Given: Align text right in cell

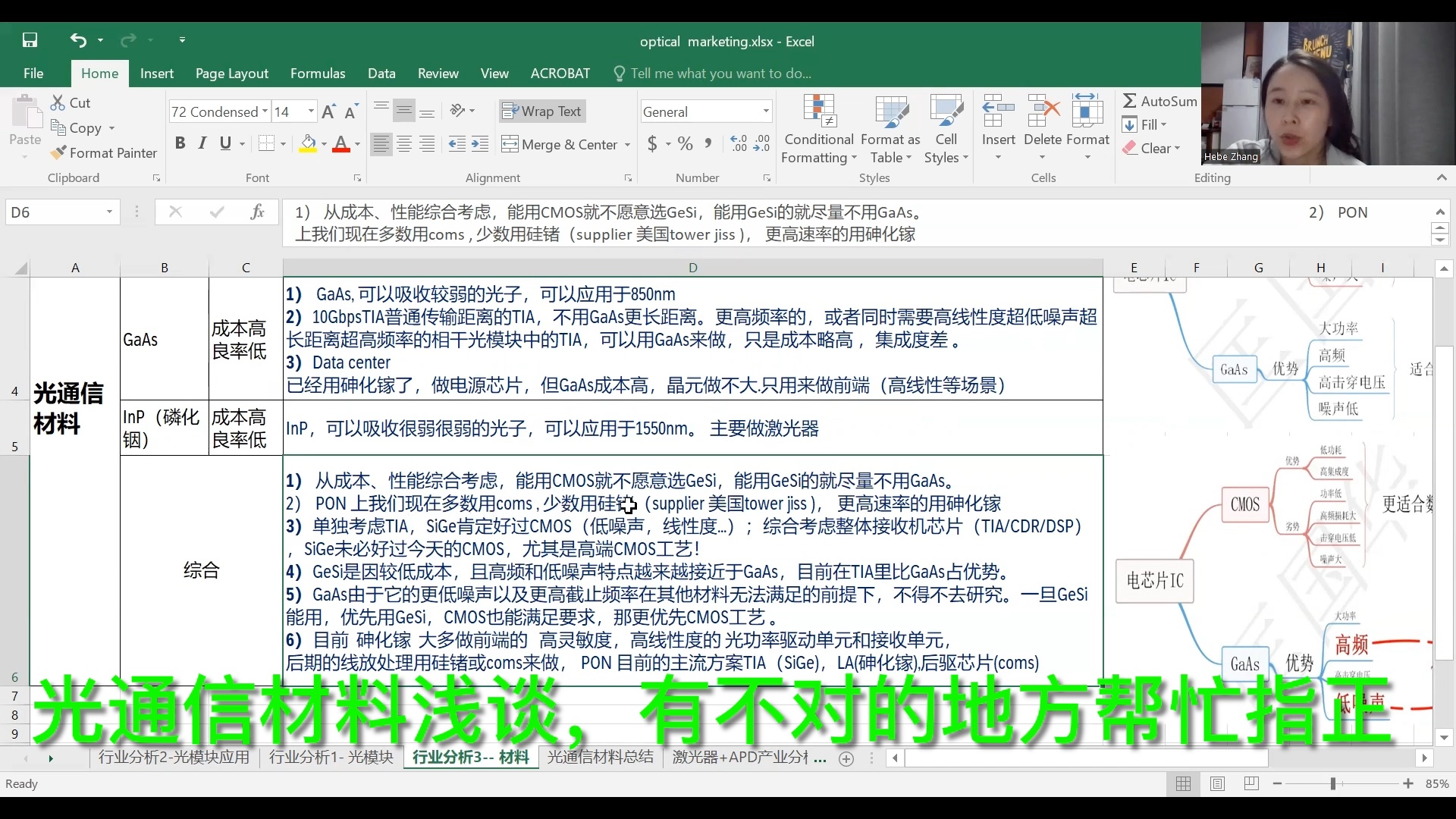Looking at the screenshot, I should tap(427, 144).
